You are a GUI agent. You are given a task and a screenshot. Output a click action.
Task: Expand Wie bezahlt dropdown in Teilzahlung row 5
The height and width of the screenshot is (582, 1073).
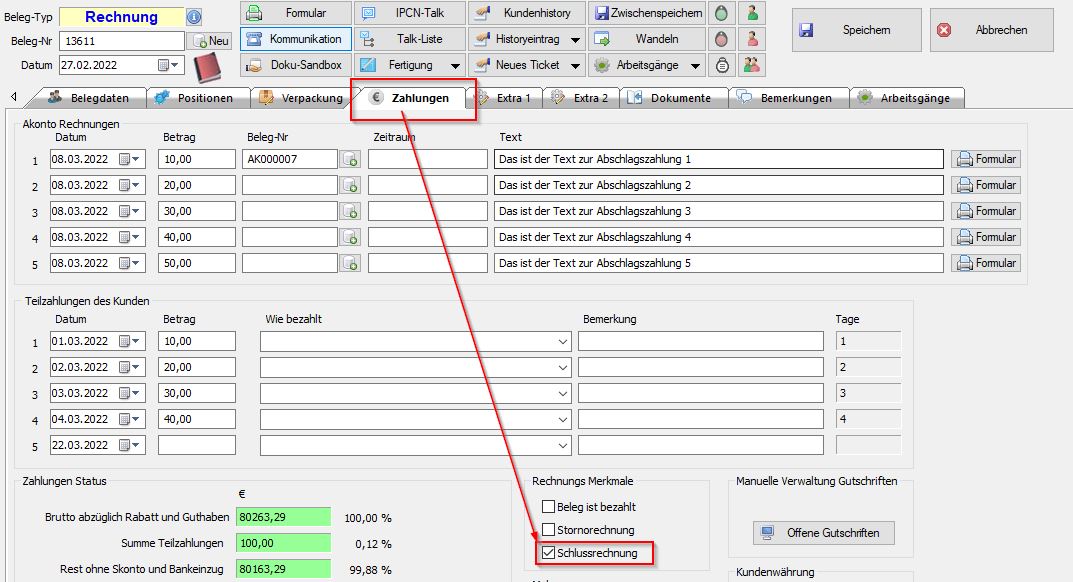click(563, 446)
